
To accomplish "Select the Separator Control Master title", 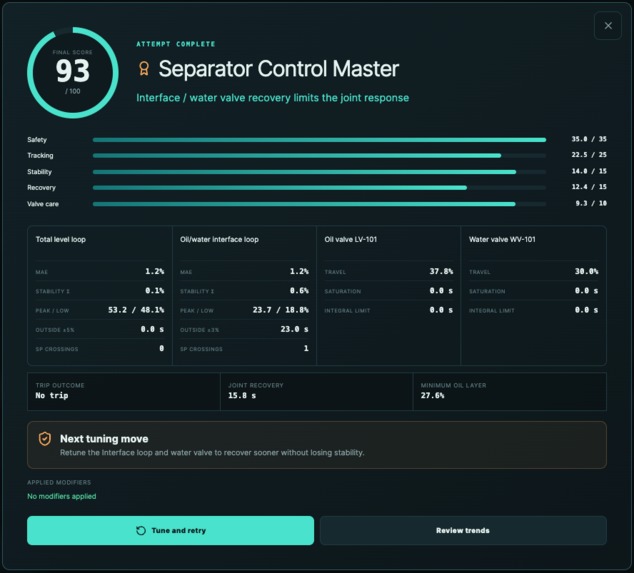I will click(279, 69).
